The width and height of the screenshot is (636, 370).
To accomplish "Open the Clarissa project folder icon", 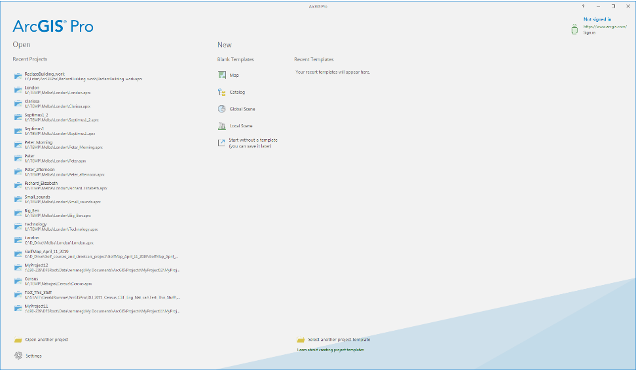I will [18, 103].
